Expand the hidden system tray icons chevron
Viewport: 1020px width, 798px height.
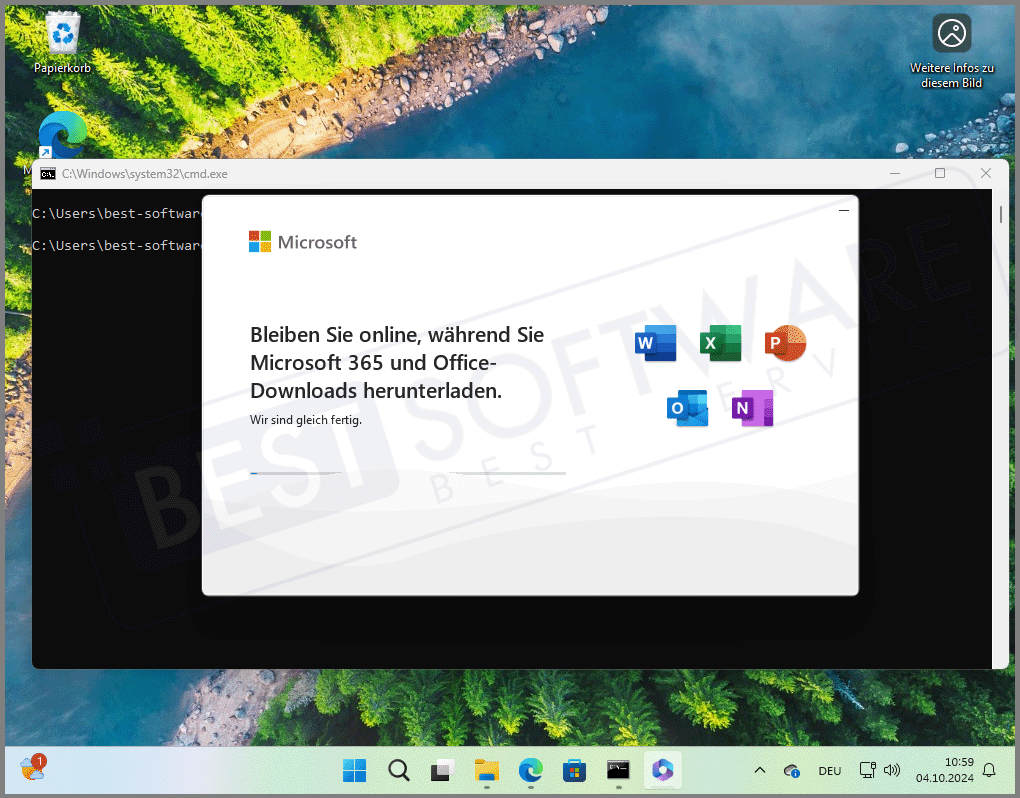[x=759, y=771]
